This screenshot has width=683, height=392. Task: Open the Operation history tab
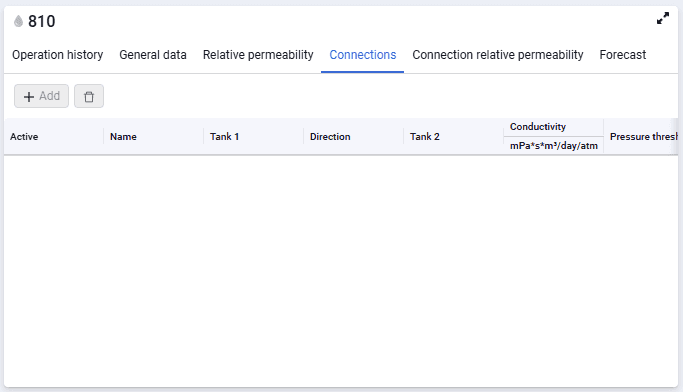(57, 55)
